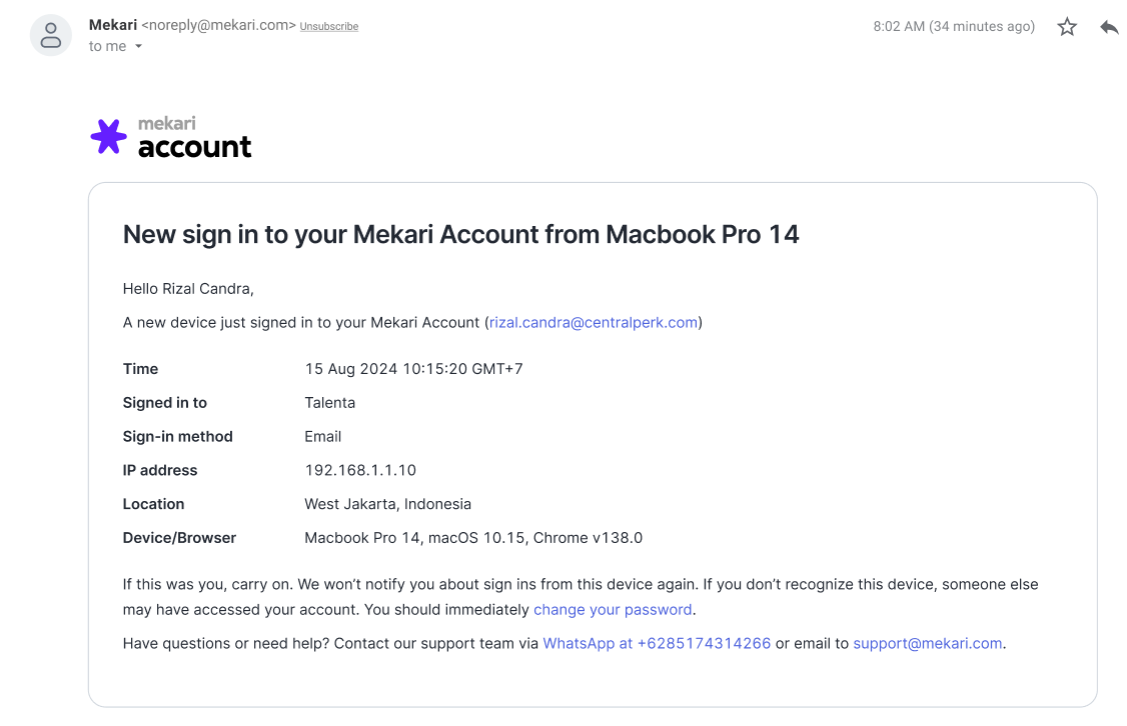Click the "account" wordmark in header
This screenshot has height=726, width=1127.
195,147
